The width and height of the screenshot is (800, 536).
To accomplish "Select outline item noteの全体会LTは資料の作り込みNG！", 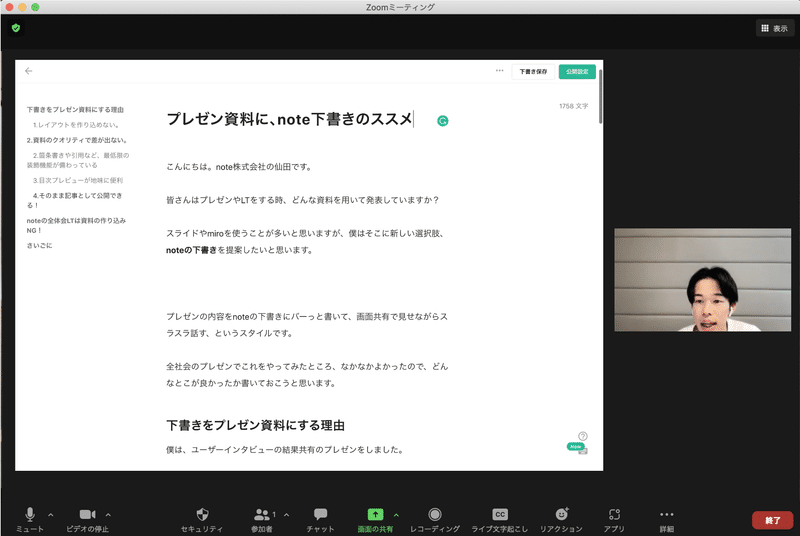I will click(x=76, y=225).
